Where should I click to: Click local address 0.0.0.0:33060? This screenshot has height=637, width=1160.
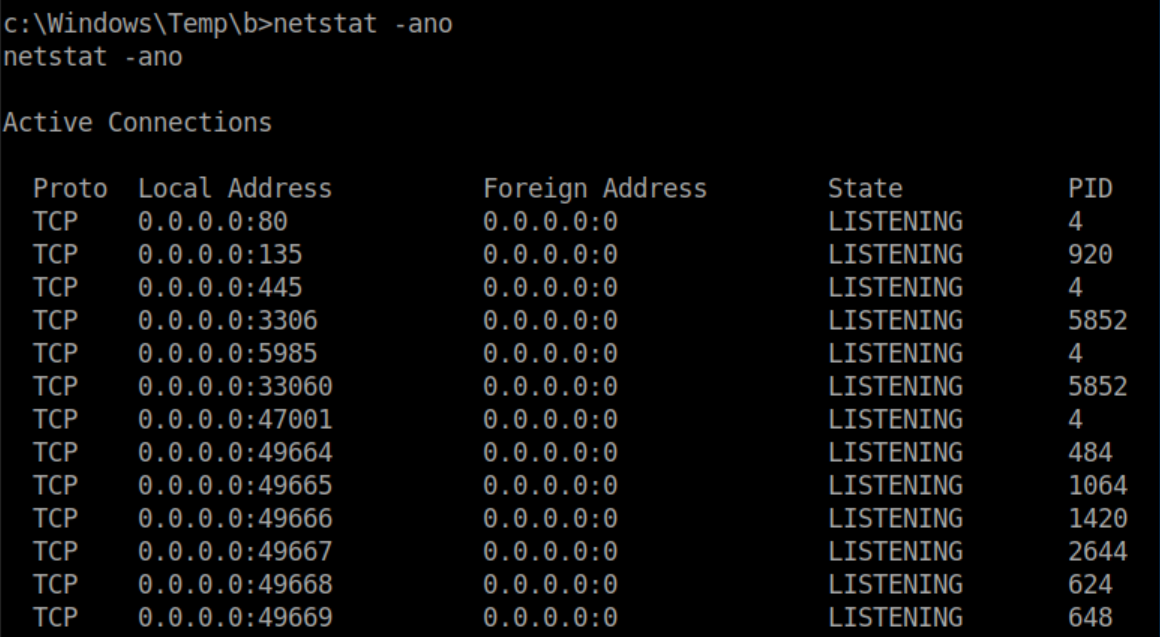point(234,386)
